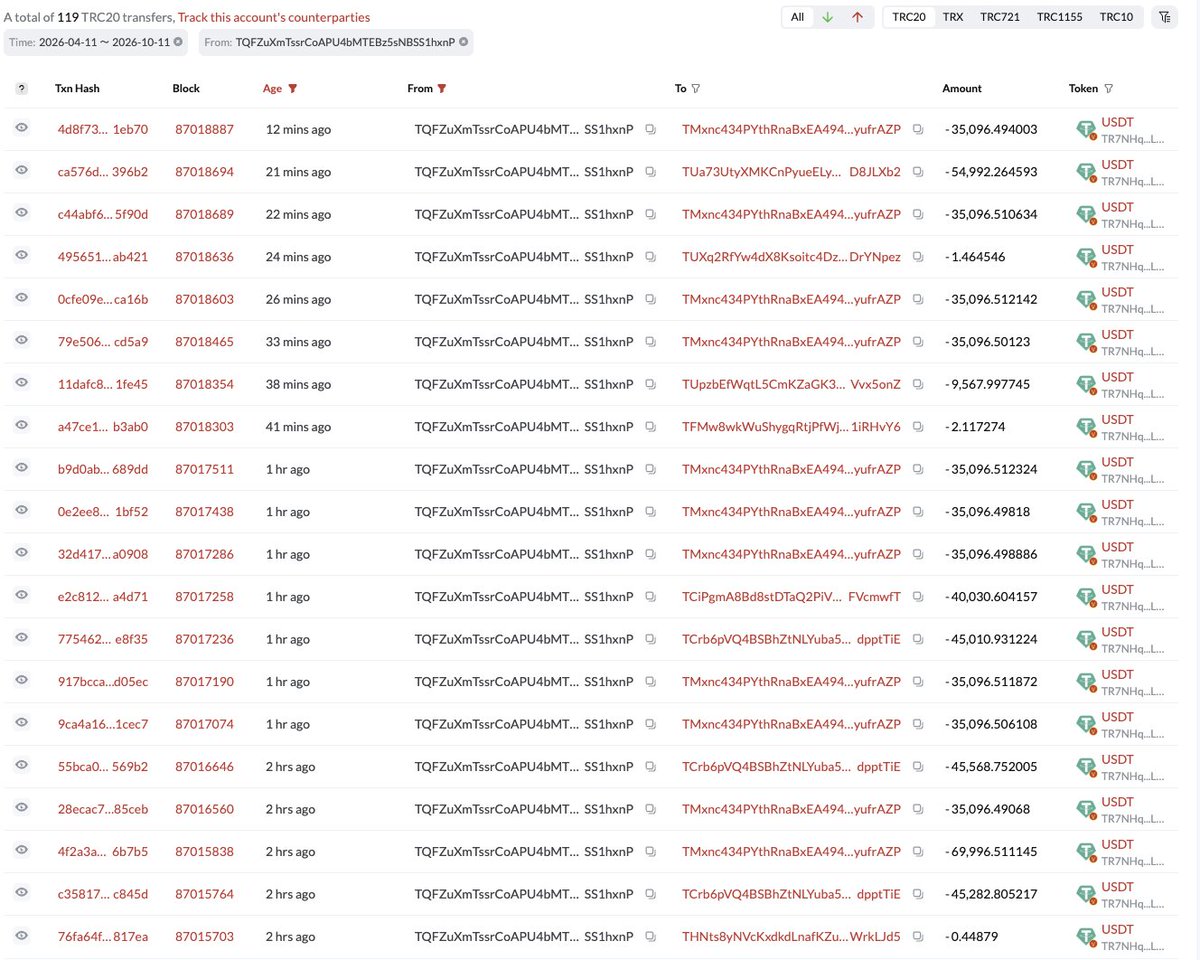1200x960 pixels.
Task: Show only outgoing transfers with red up arrow
Action: click(x=857, y=17)
